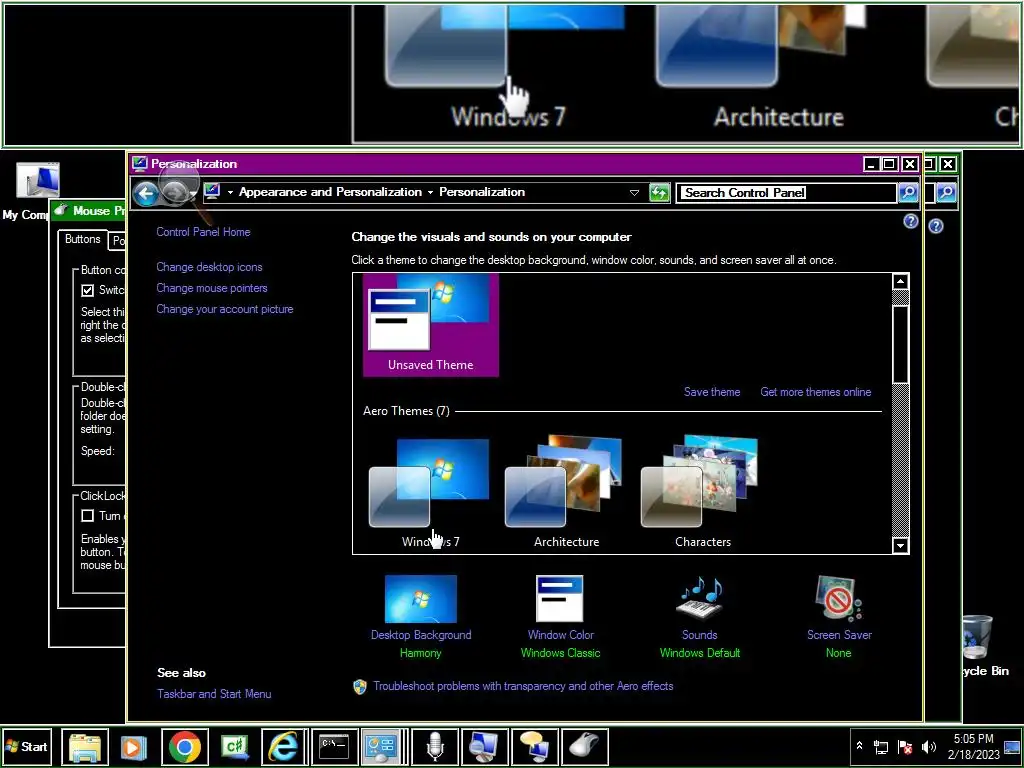Click the 'Aero Themes (7)' heading

[406, 411]
